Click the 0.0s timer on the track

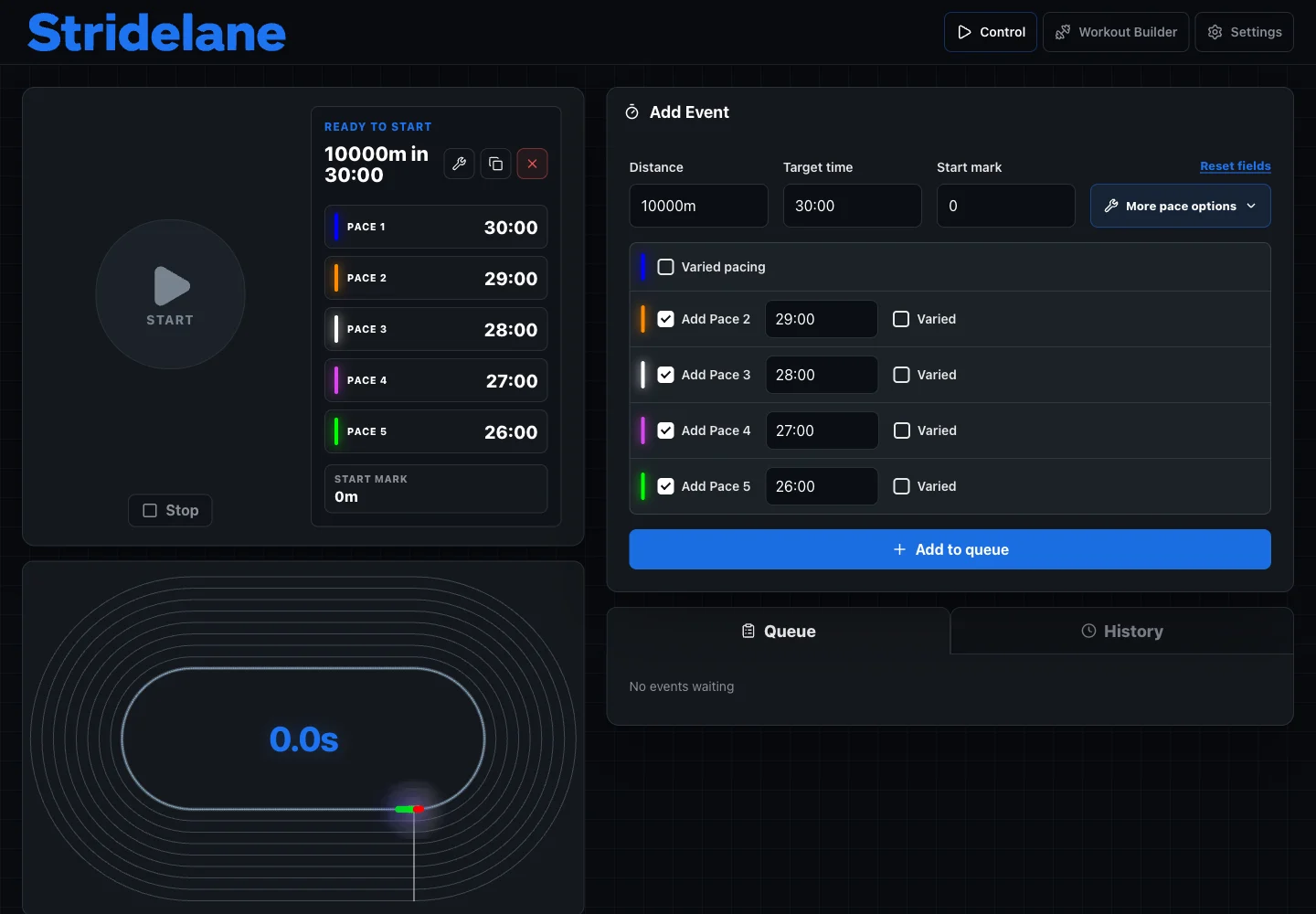(303, 739)
